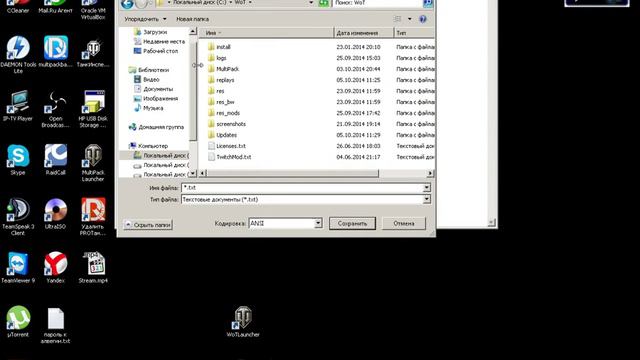Launch Open Broadcaster desktop icon

[56, 109]
